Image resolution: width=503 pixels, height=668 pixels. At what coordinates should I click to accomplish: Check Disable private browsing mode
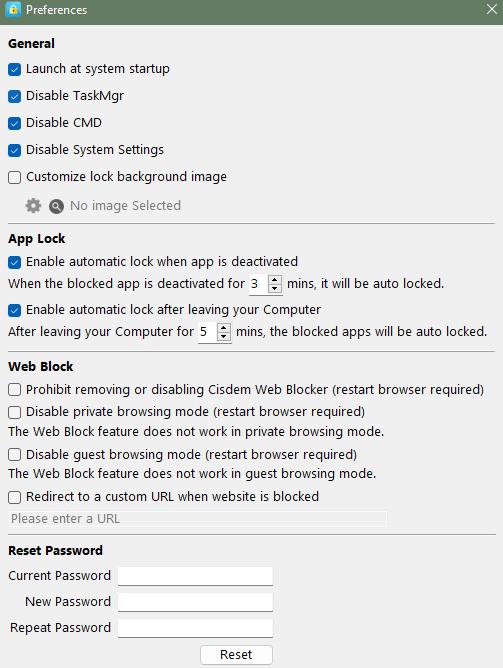click(14, 412)
